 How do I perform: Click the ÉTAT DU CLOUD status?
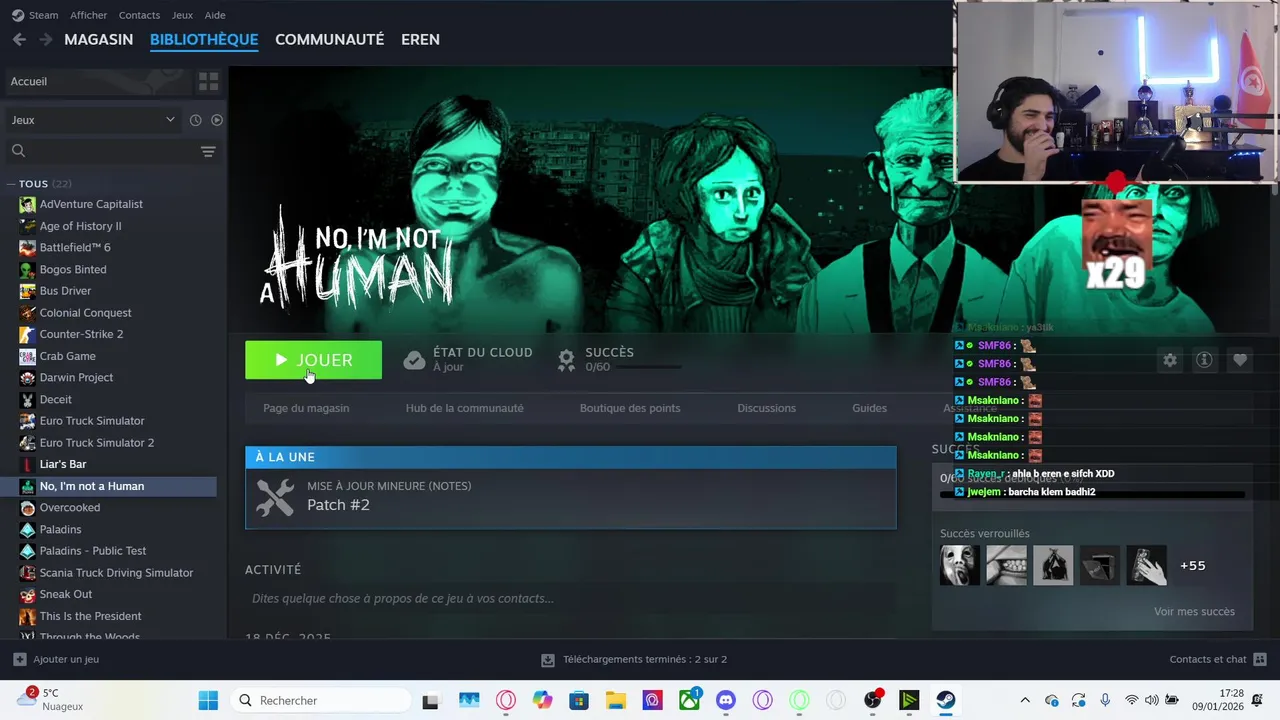click(x=468, y=359)
